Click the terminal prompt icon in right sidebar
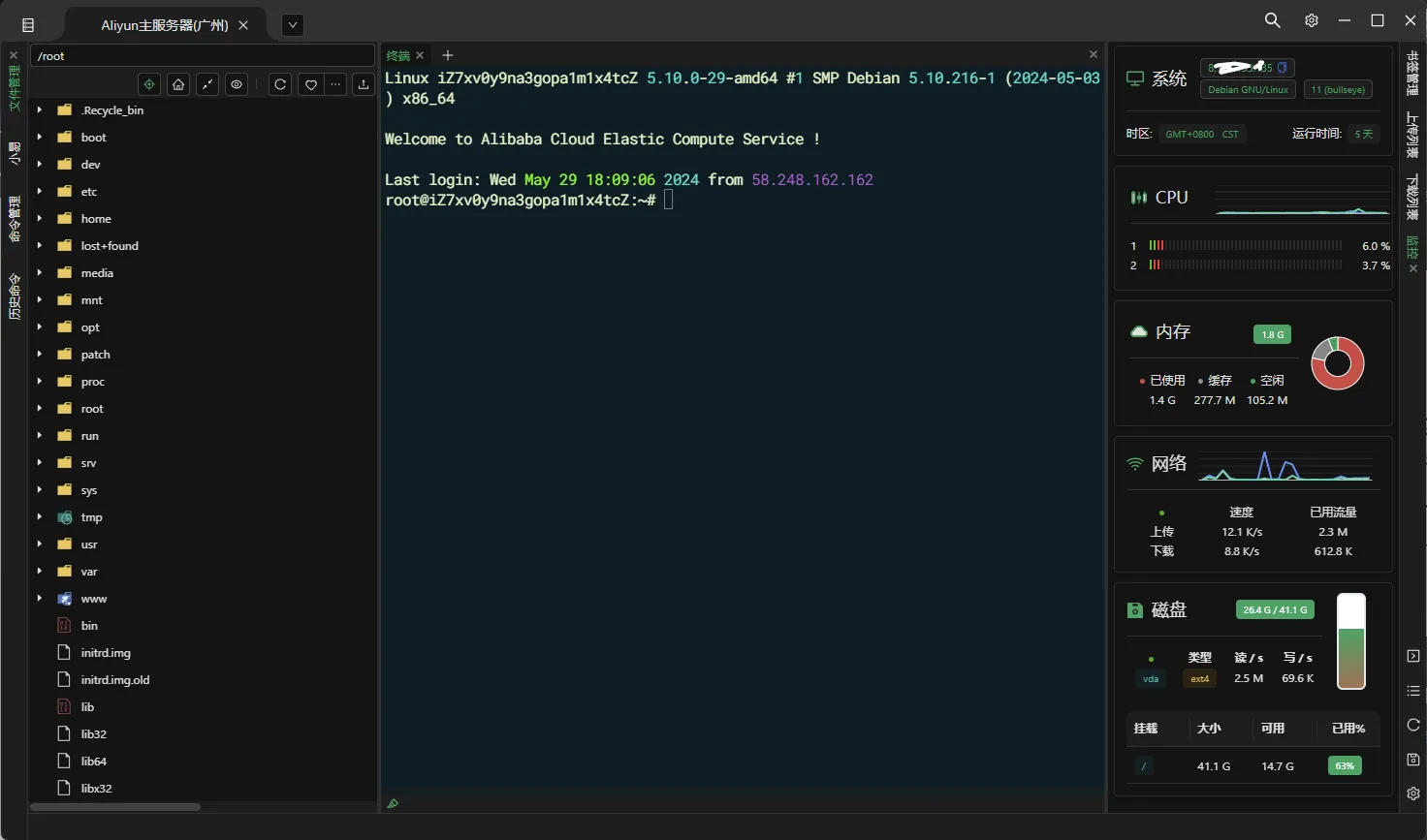1427x840 pixels. (x=1412, y=656)
